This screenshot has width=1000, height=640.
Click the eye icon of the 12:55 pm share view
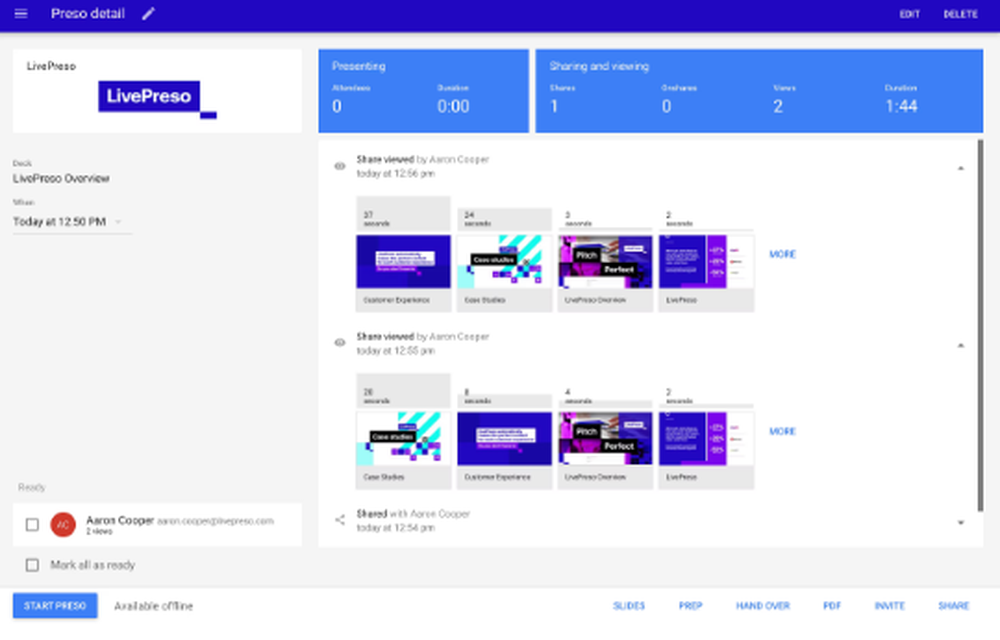tap(340, 343)
